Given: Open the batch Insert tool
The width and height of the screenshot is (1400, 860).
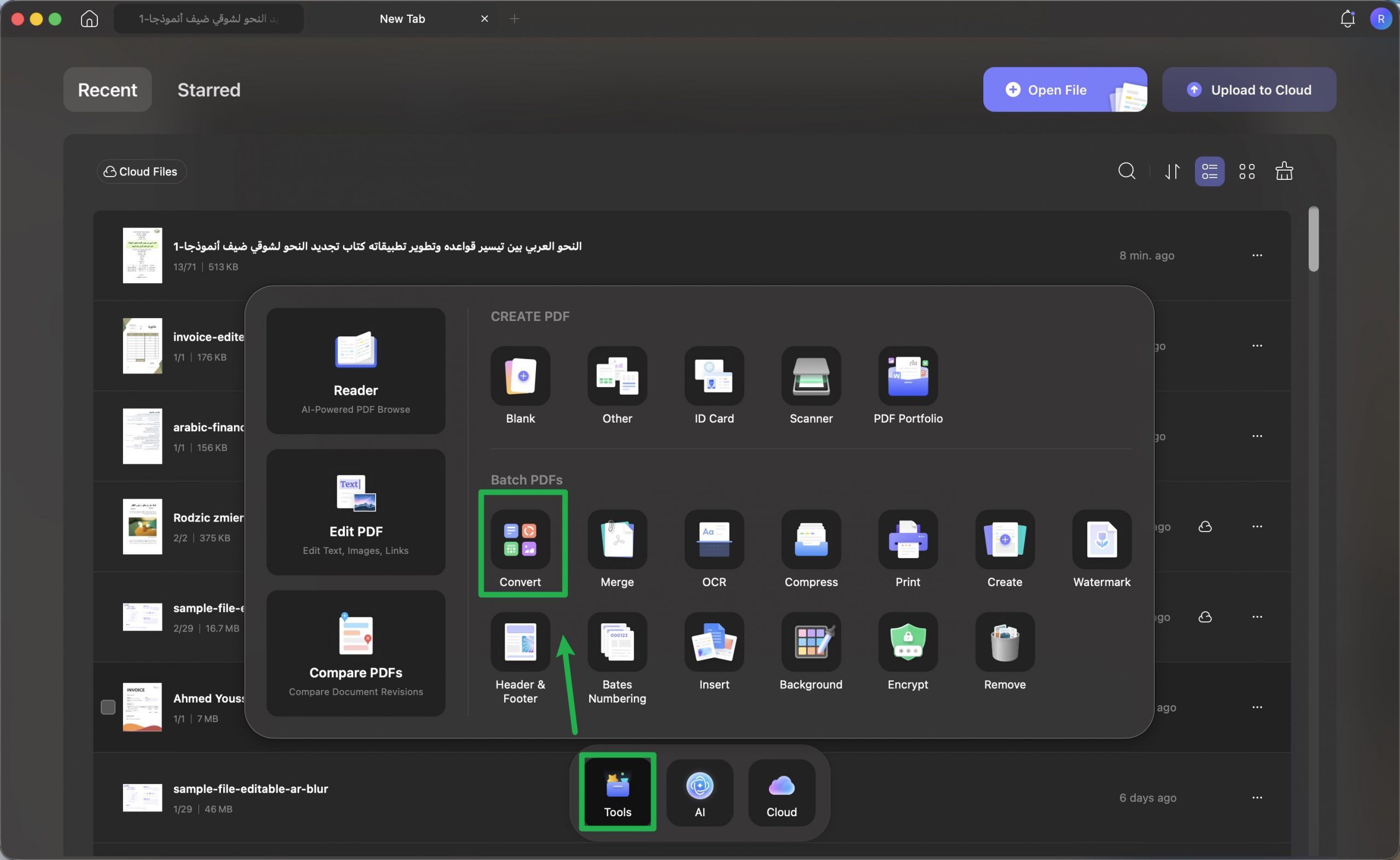Looking at the screenshot, I should coord(714,651).
